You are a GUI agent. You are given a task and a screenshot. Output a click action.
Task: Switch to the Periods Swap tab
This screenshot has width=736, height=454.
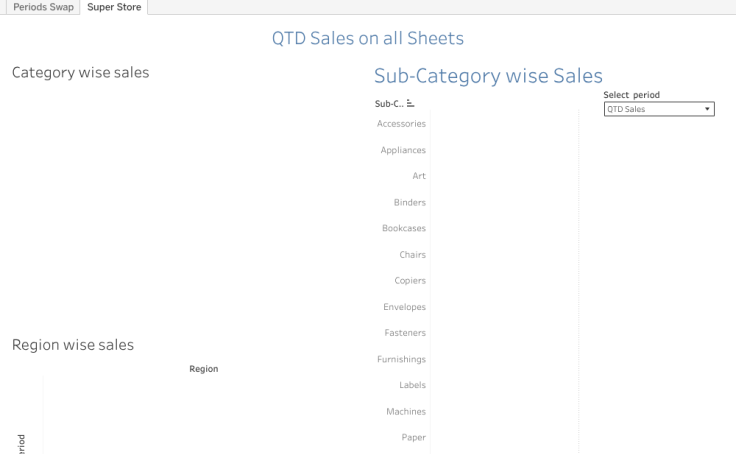pos(43,7)
